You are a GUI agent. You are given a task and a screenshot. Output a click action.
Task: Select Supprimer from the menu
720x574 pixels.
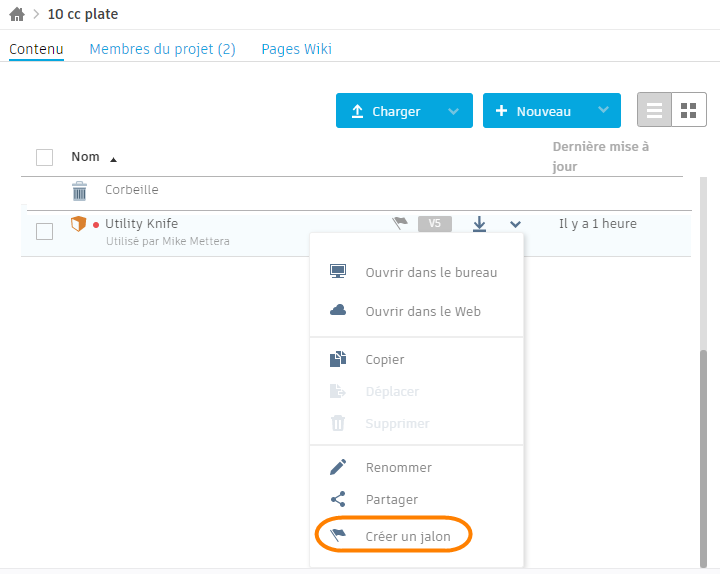click(x=416, y=423)
